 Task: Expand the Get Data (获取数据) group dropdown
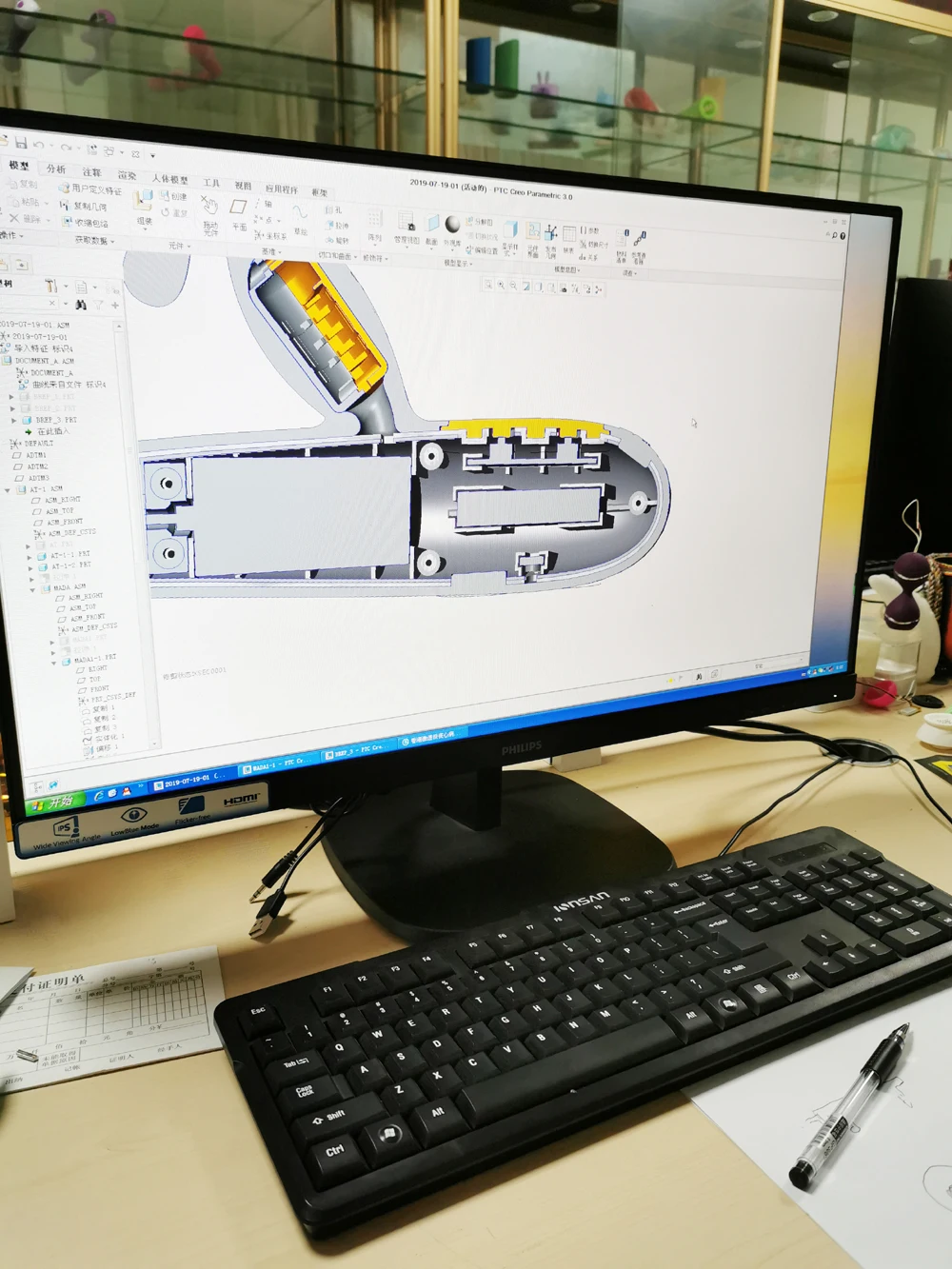[94, 241]
